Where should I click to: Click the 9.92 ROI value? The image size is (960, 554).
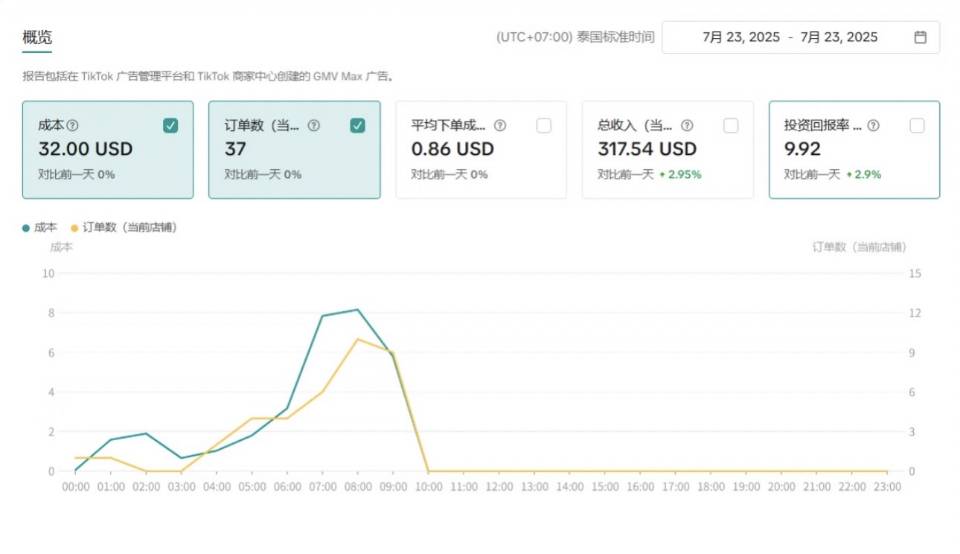(802, 149)
